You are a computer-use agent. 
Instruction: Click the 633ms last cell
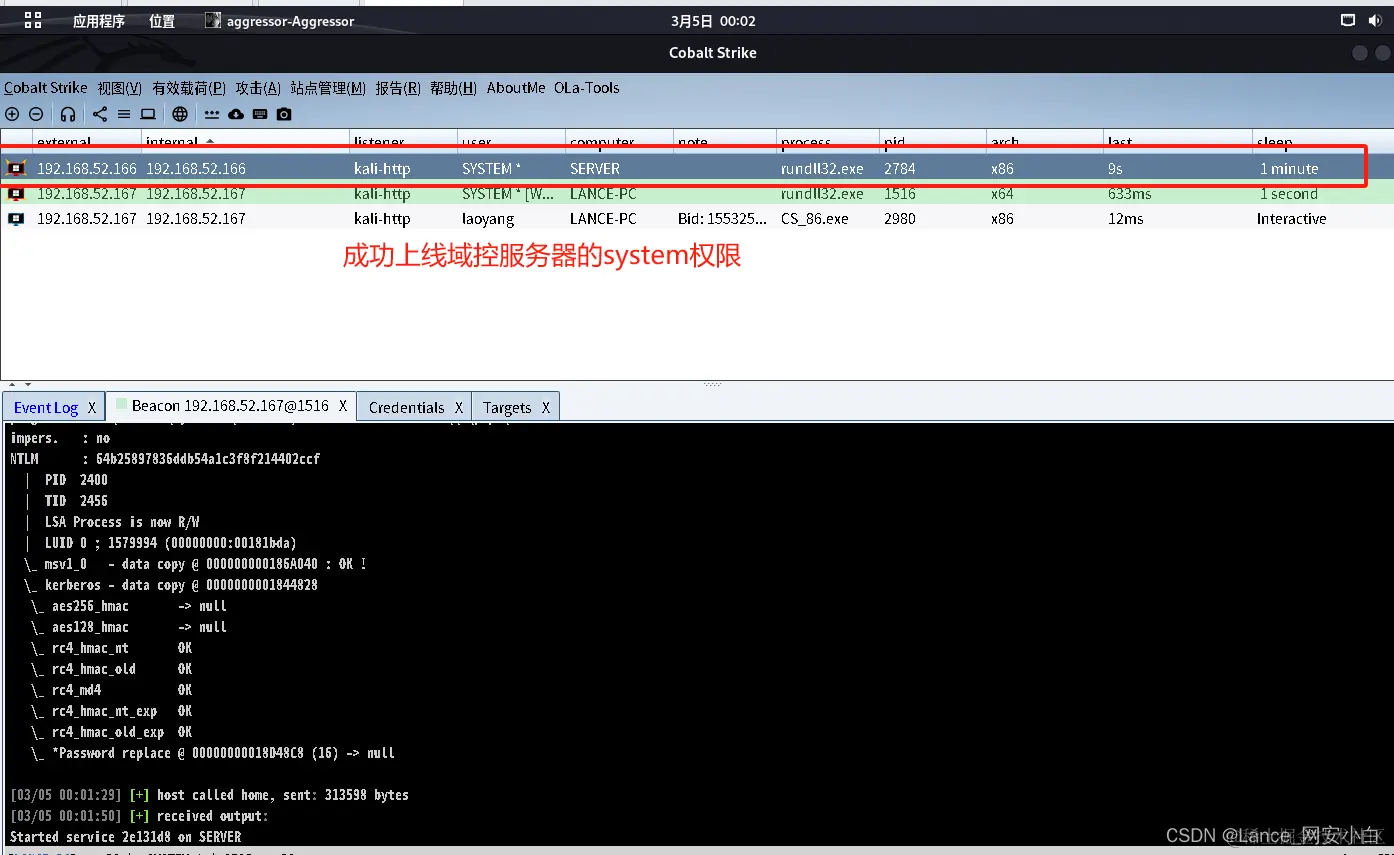tap(1130, 193)
